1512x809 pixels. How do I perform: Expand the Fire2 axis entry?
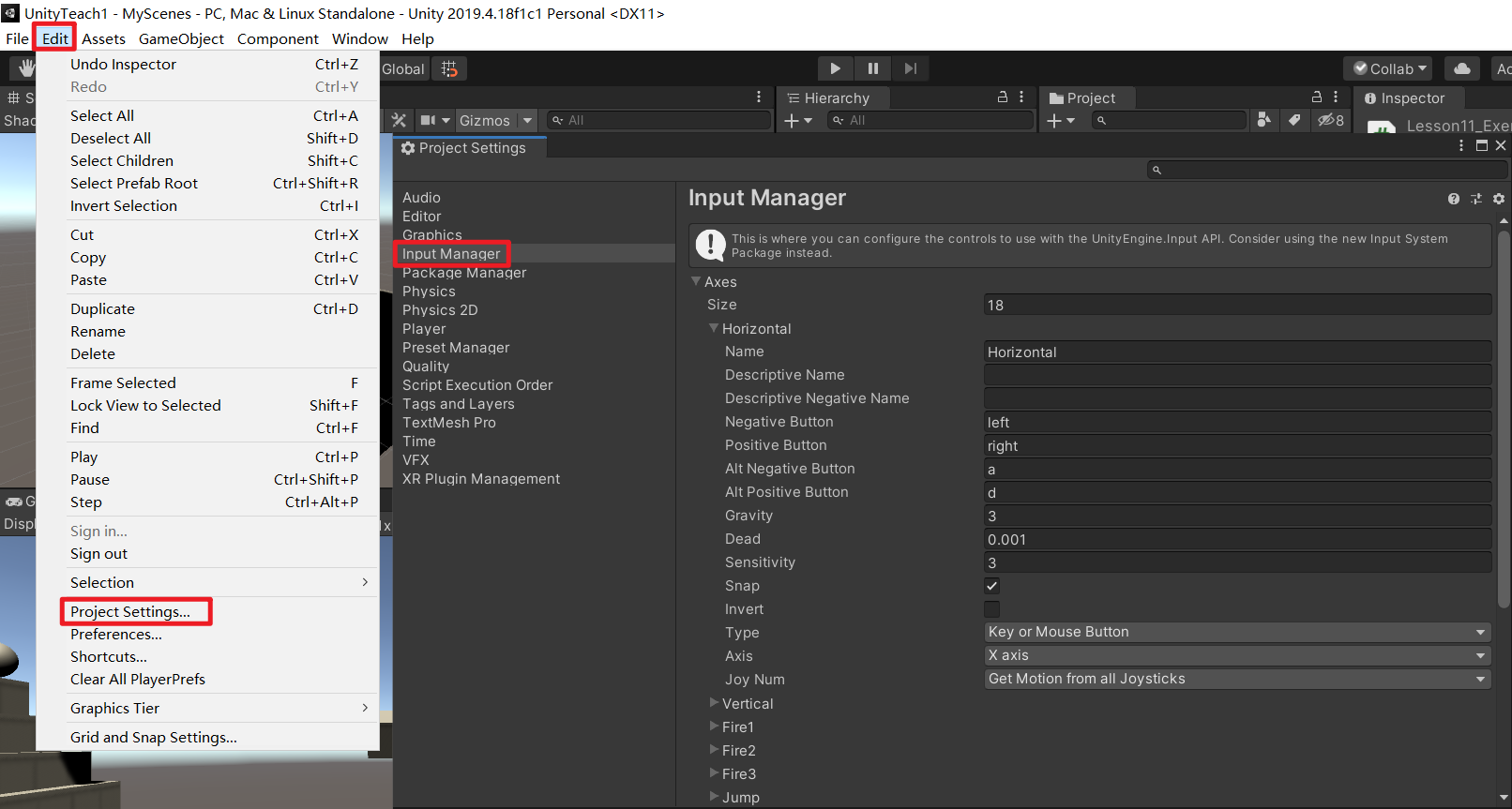(x=714, y=750)
